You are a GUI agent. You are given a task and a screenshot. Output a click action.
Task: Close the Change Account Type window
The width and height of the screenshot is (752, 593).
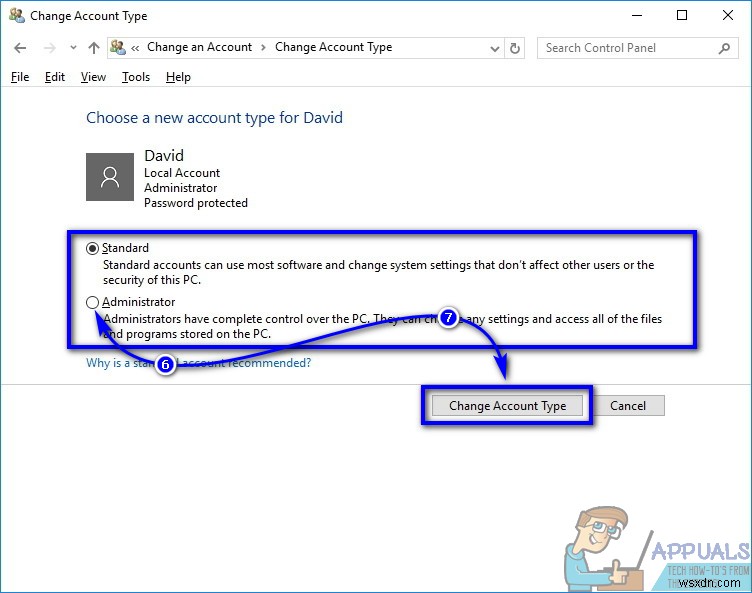point(728,15)
